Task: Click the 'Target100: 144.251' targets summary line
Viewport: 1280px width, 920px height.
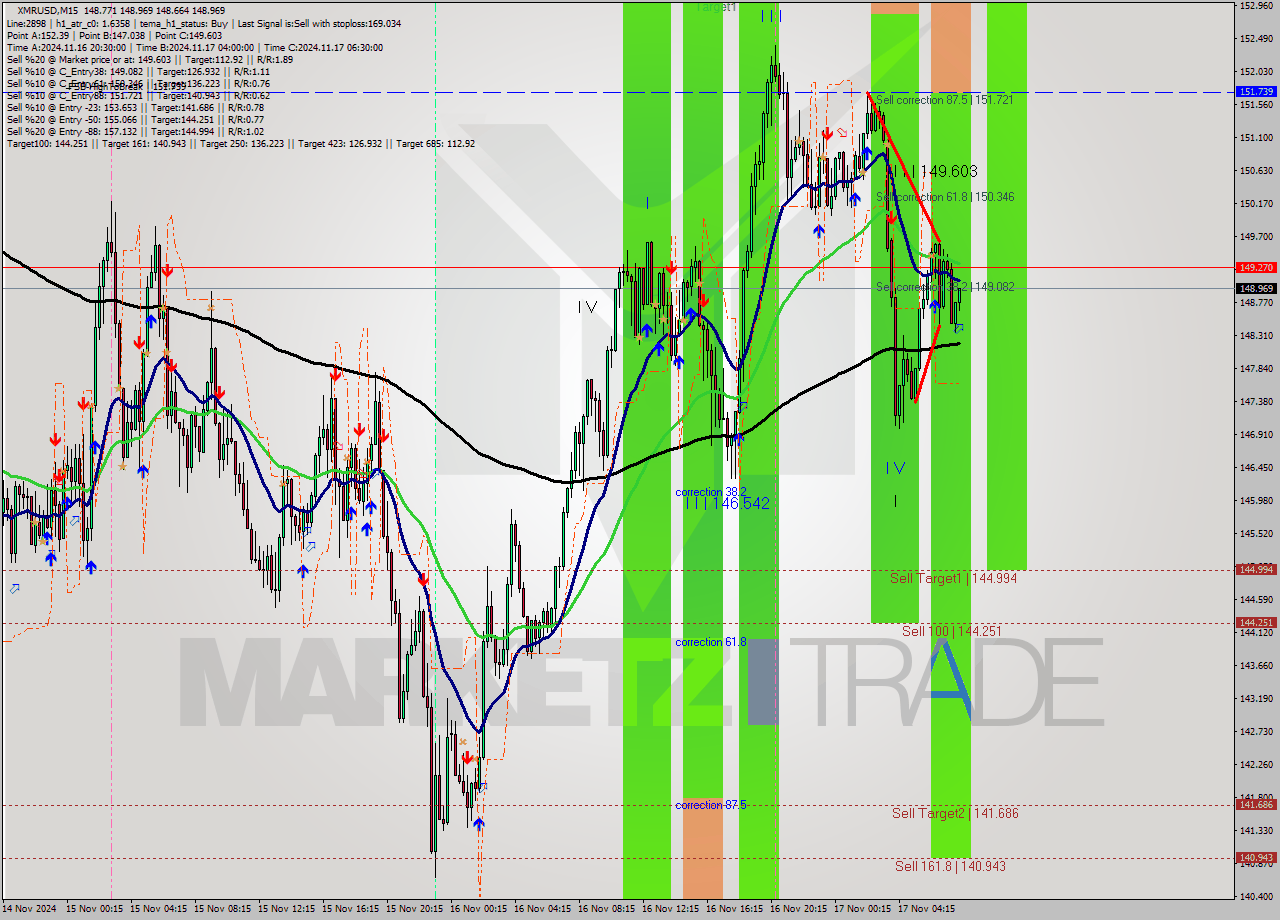Action: [x=240, y=143]
